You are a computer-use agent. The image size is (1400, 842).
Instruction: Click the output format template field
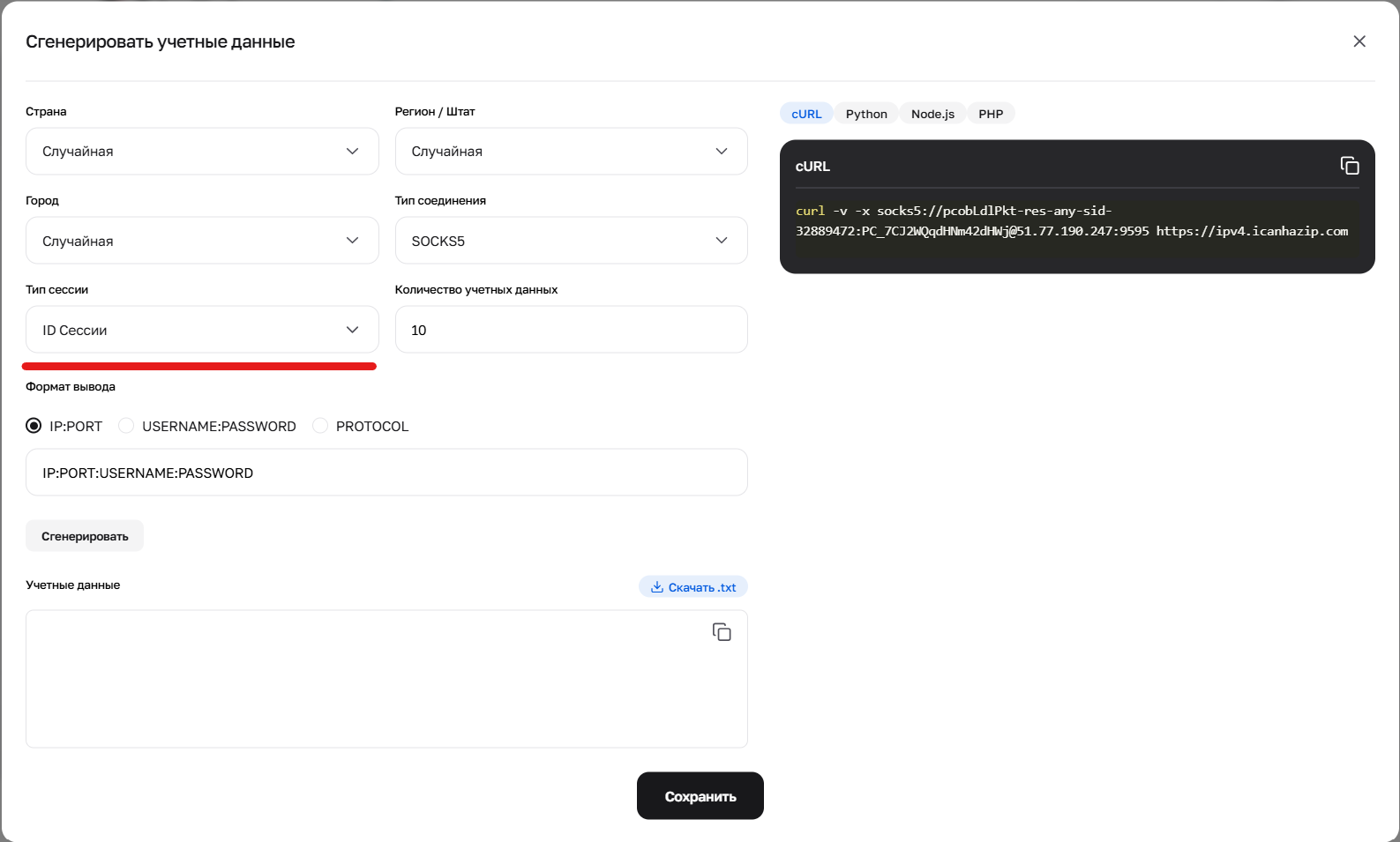coord(386,473)
